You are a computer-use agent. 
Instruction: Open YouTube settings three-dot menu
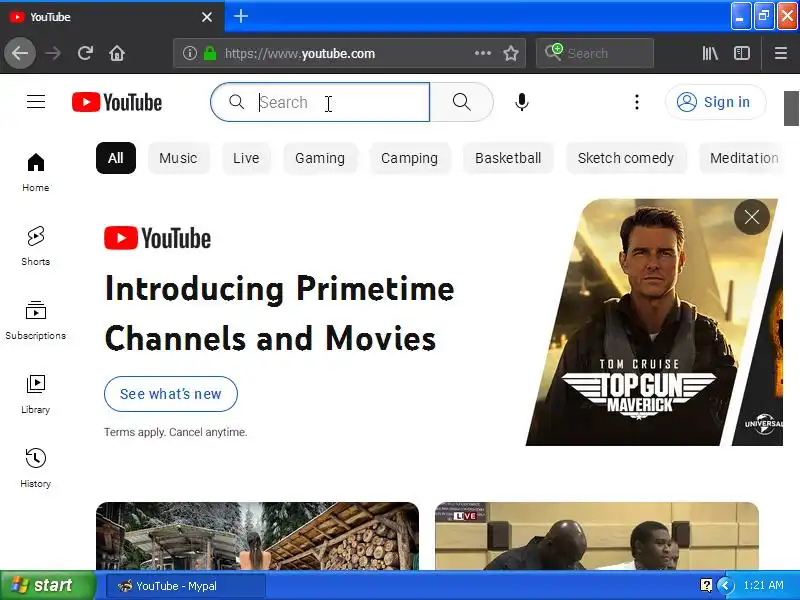pos(636,102)
